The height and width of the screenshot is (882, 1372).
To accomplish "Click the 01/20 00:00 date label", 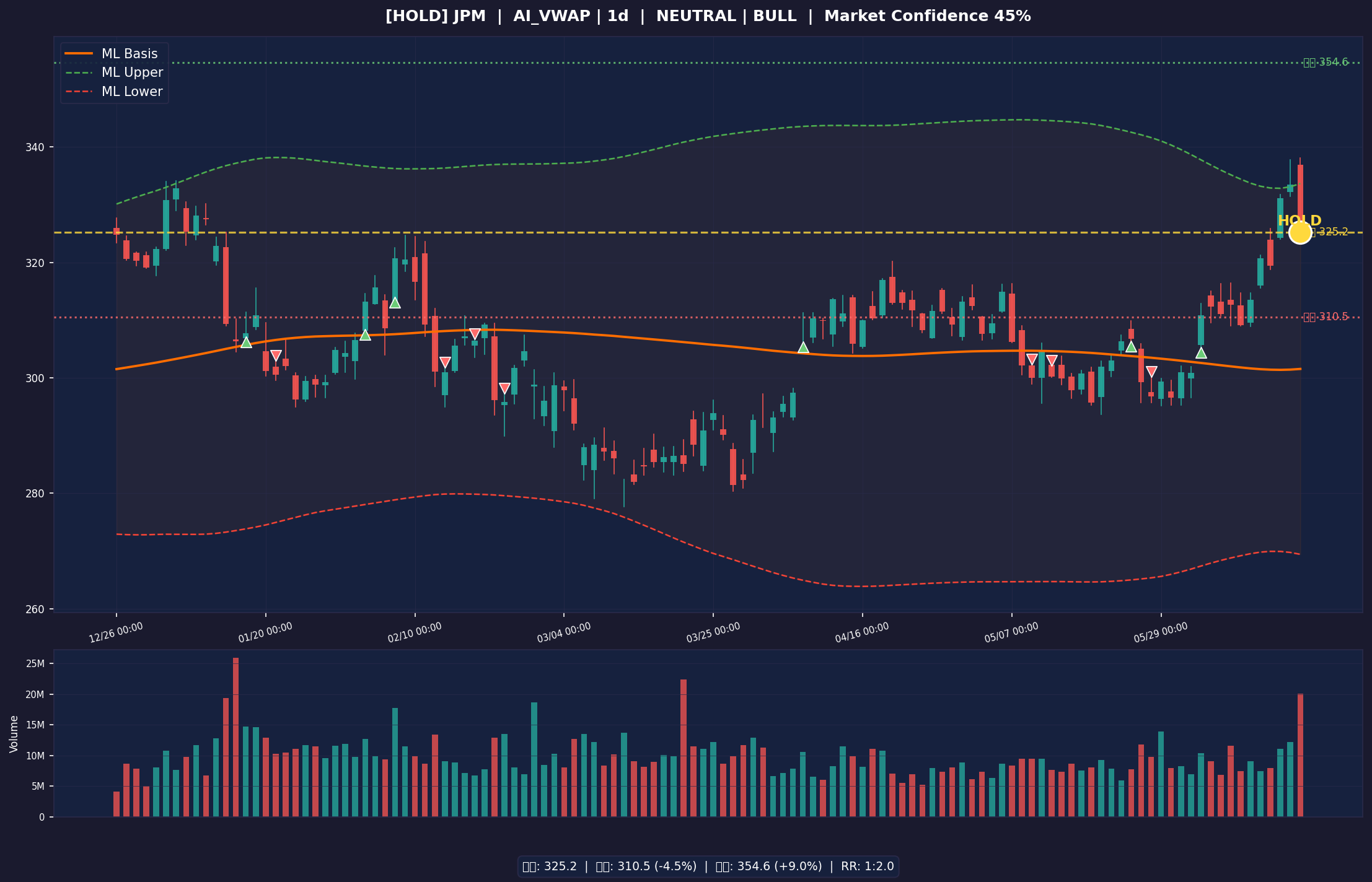I will 265,632.
